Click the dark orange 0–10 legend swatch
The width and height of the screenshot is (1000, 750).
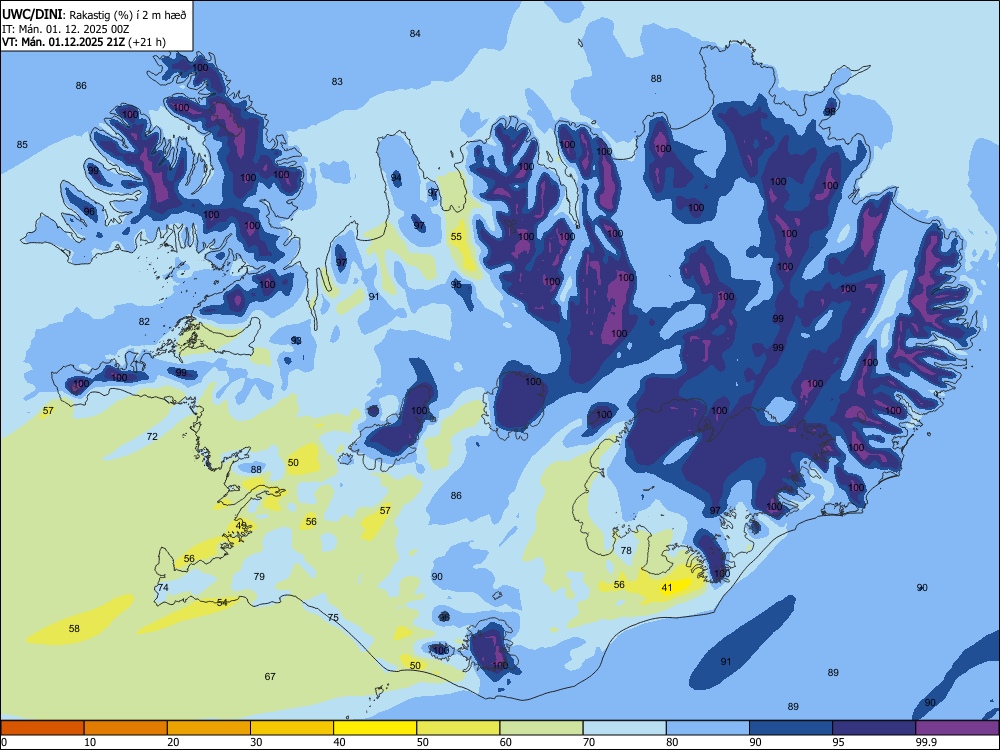pyautogui.click(x=42, y=728)
